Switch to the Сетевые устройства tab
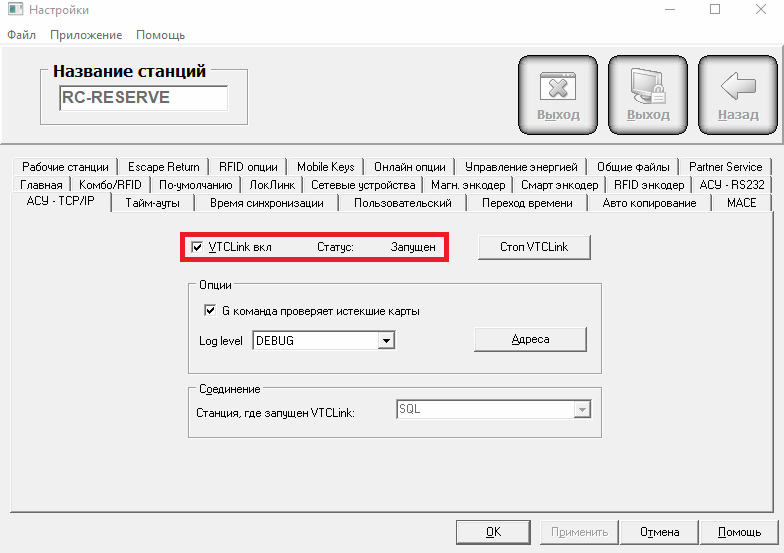784x553 pixels. pyautogui.click(x=363, y=184)
